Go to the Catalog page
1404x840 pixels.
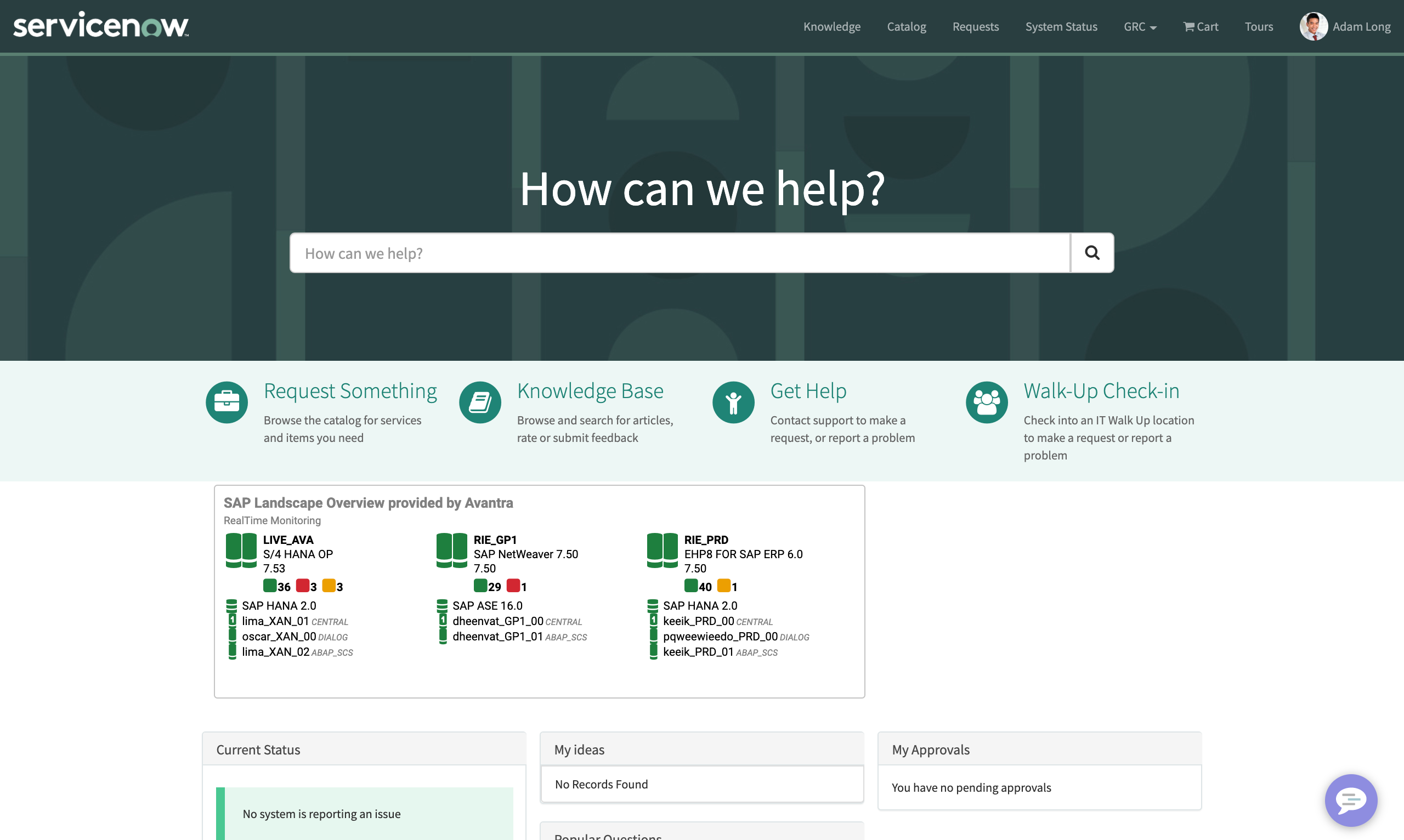pyautogui.click(x=906, y=27)
